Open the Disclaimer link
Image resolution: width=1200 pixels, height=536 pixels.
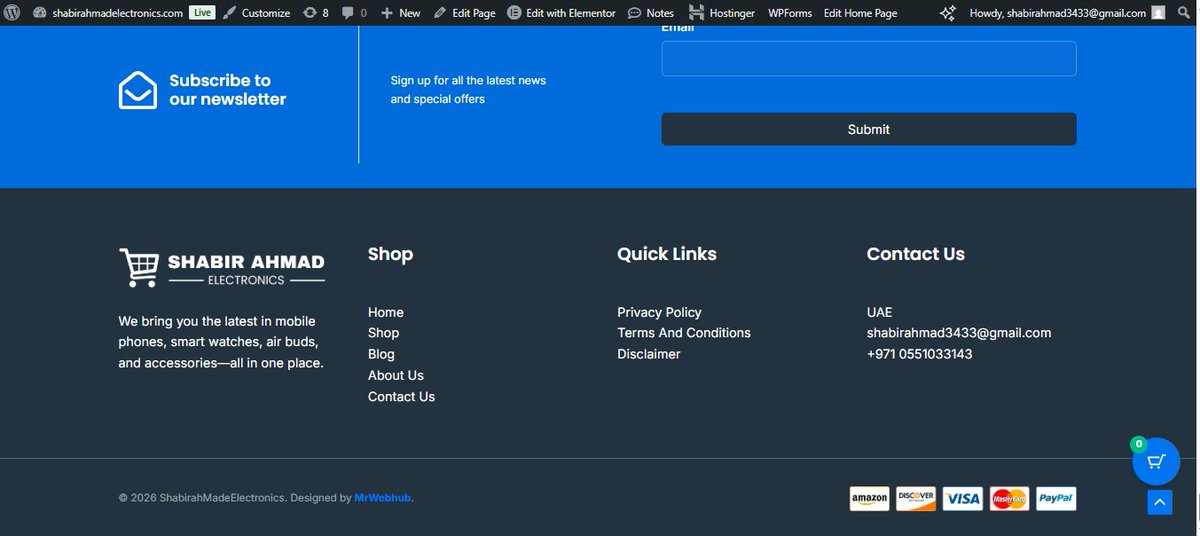tap(649, 354)
